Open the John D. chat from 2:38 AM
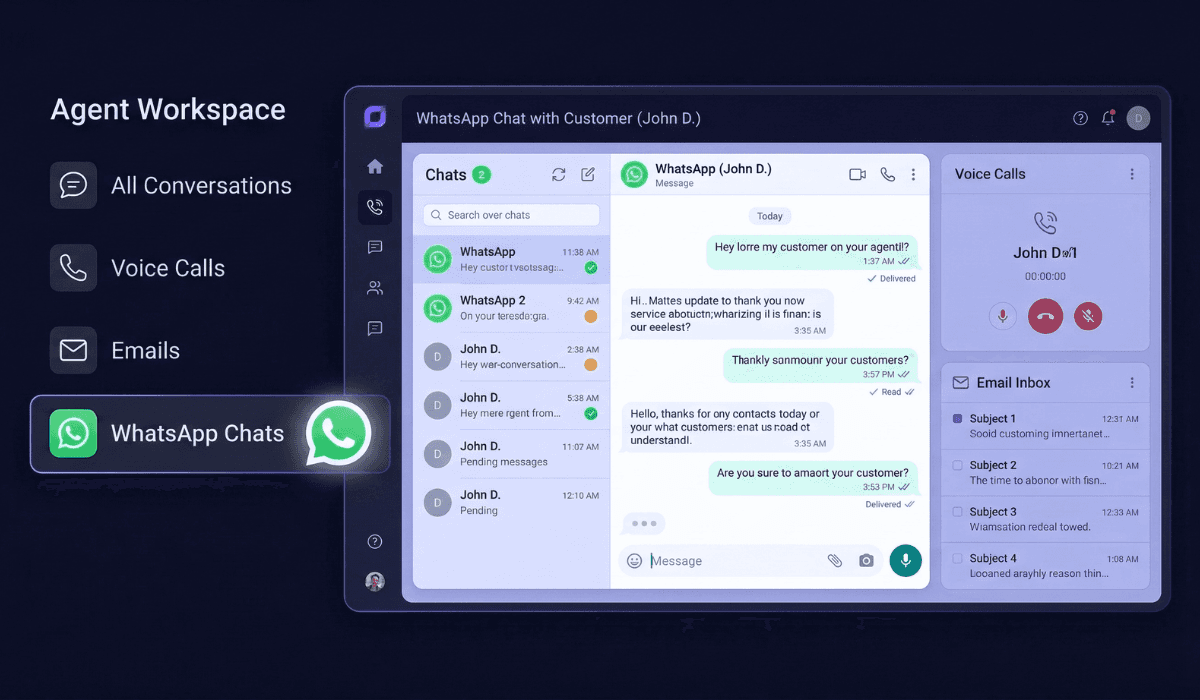This screenshot has height=700, width=1200. (511, 356)
